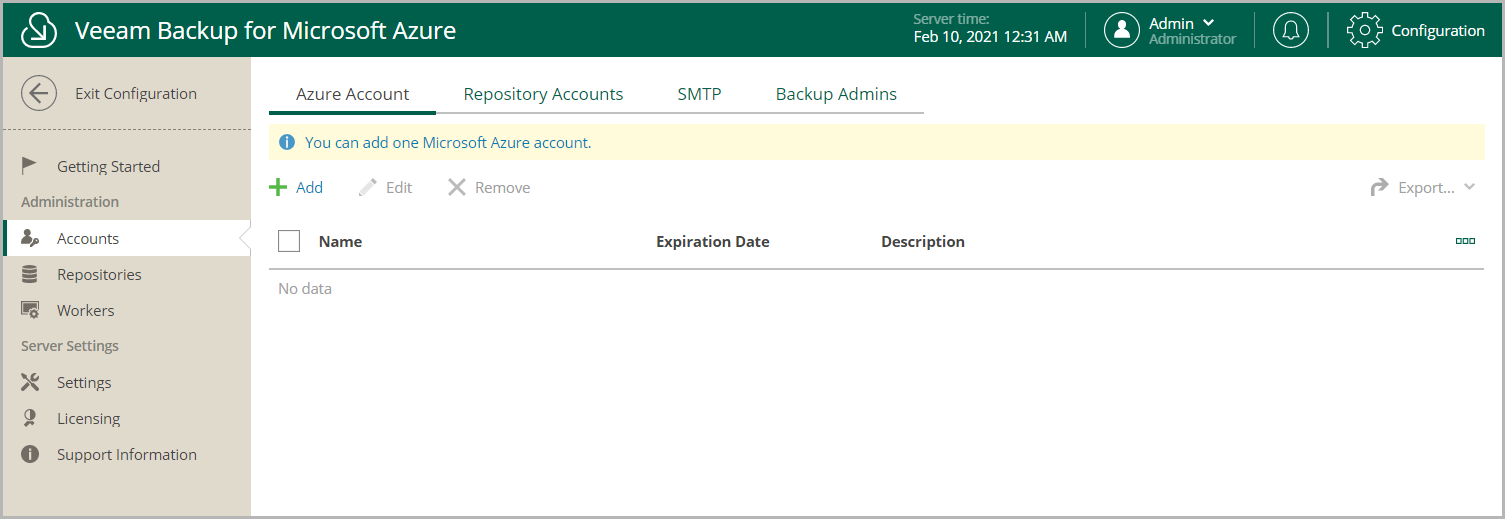
Task: Click the Settings wrench icon
Action: tap(30, 382)
